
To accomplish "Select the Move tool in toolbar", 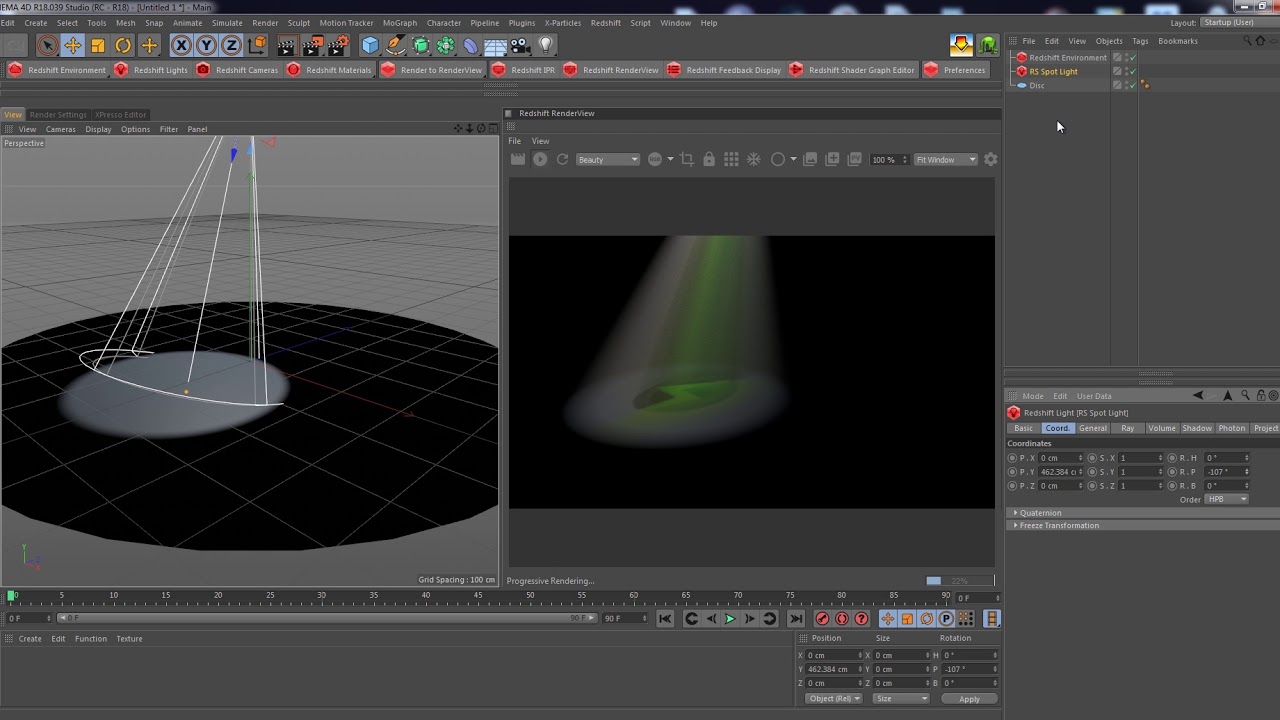I will 72,45.
